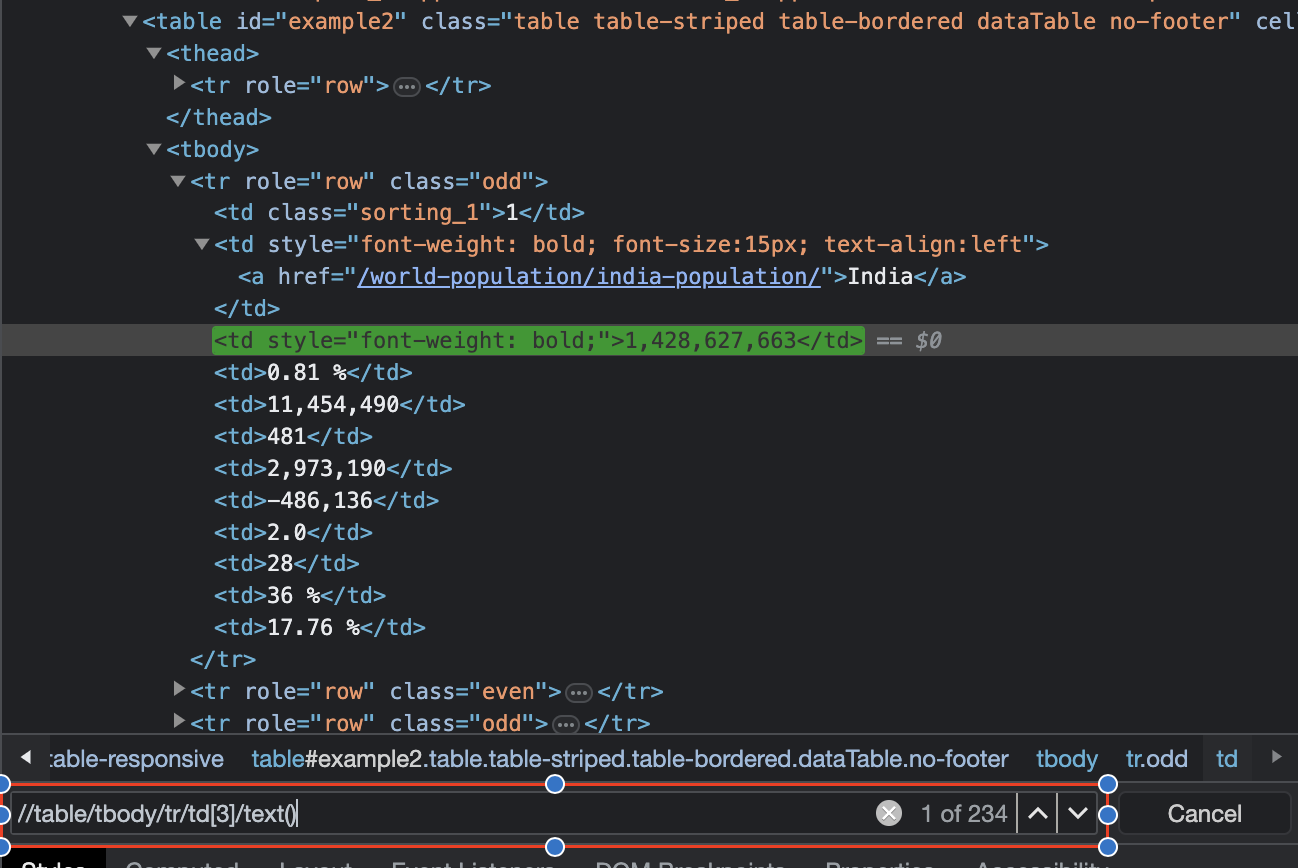Screen dimensions: 1298x868
Task: Expand ellipsis of the last odd row
Action: pyautogui.click(x=565, y=724)
